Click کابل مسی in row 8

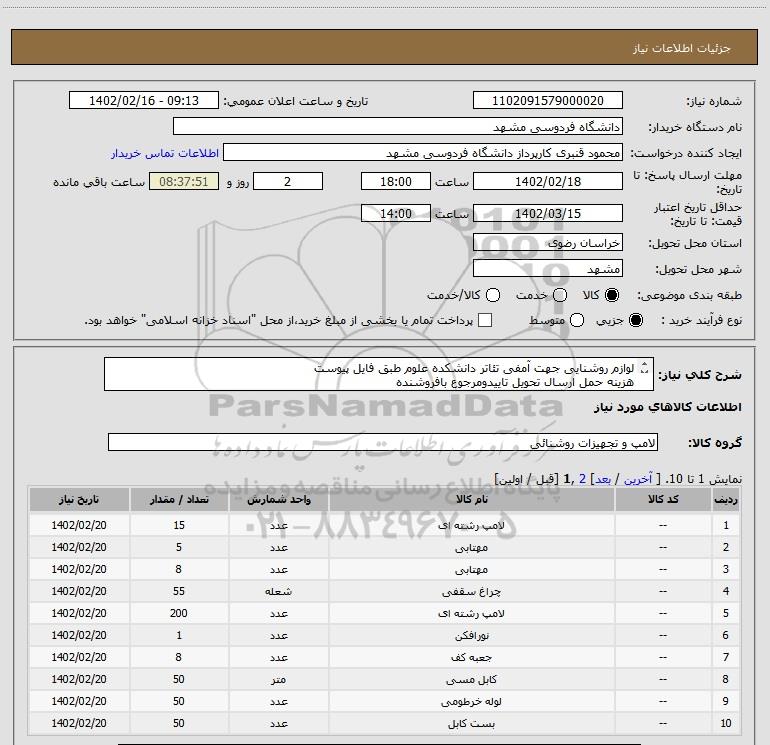coord(471,680)
